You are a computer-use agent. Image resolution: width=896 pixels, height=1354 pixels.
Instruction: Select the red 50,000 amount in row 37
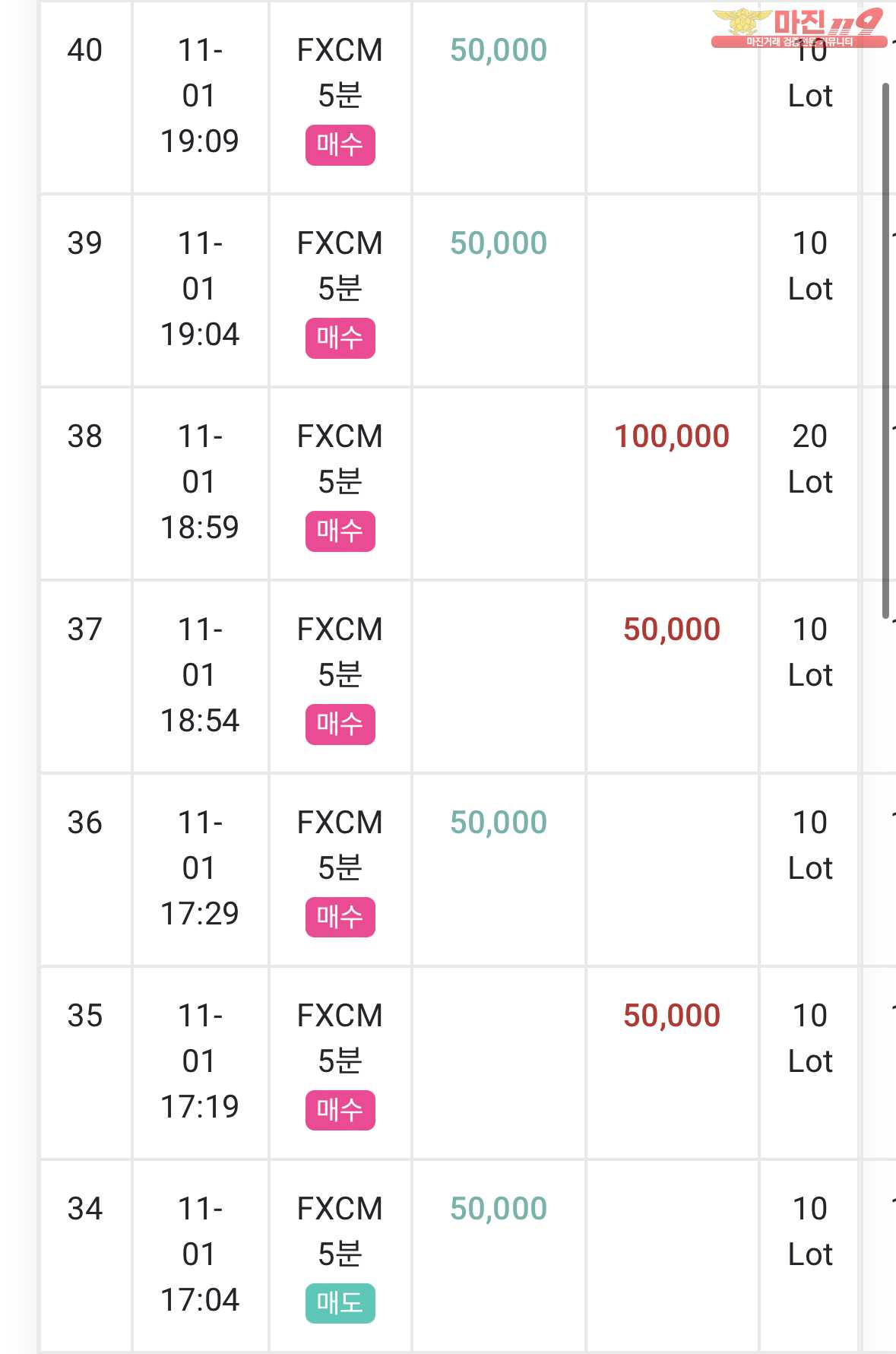[x=672, y=629]
